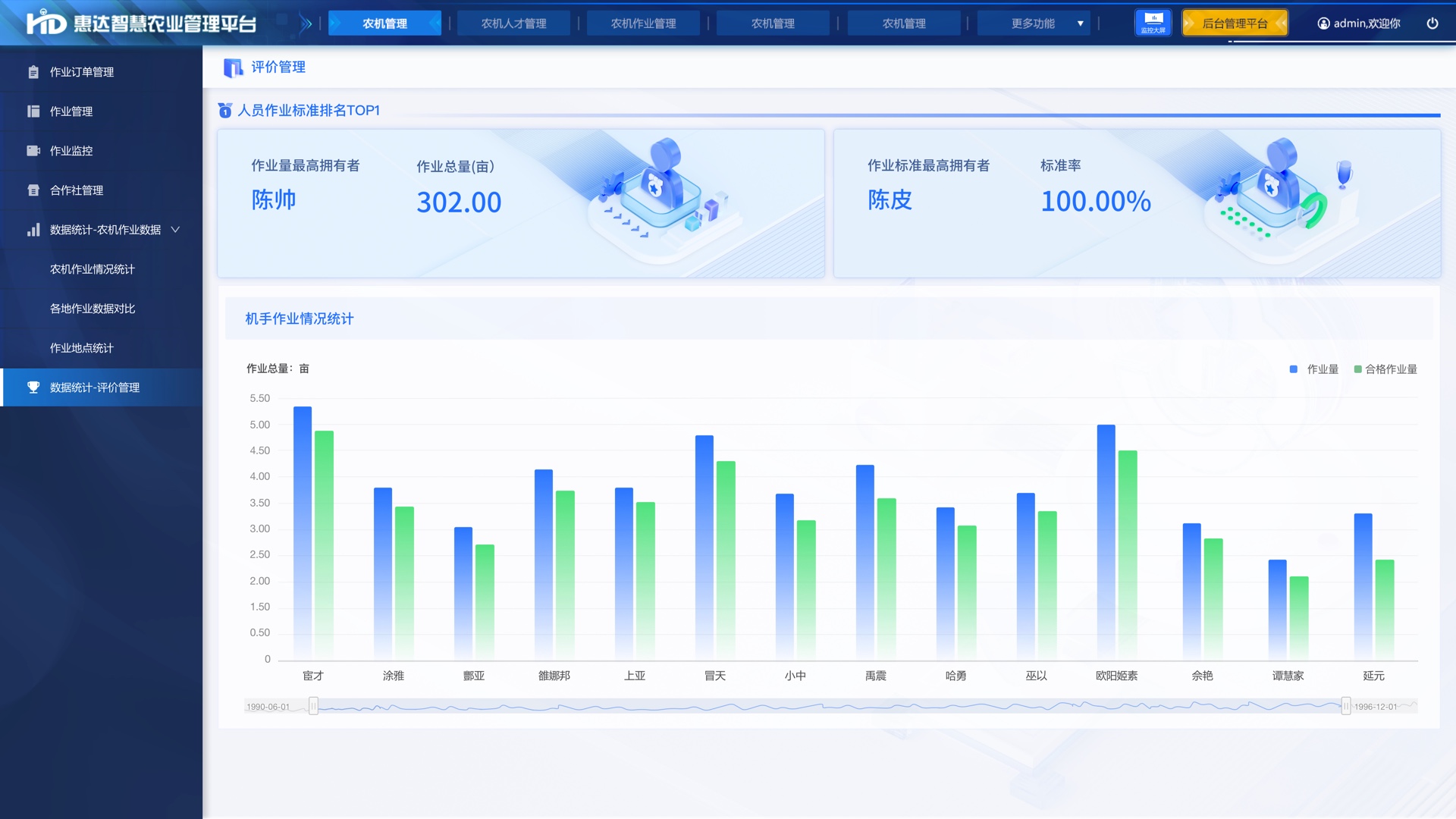Click the admin,欢迎你 user text
The width and height of the screenshot is (1456, 819).
click(x=1367, y=24)
